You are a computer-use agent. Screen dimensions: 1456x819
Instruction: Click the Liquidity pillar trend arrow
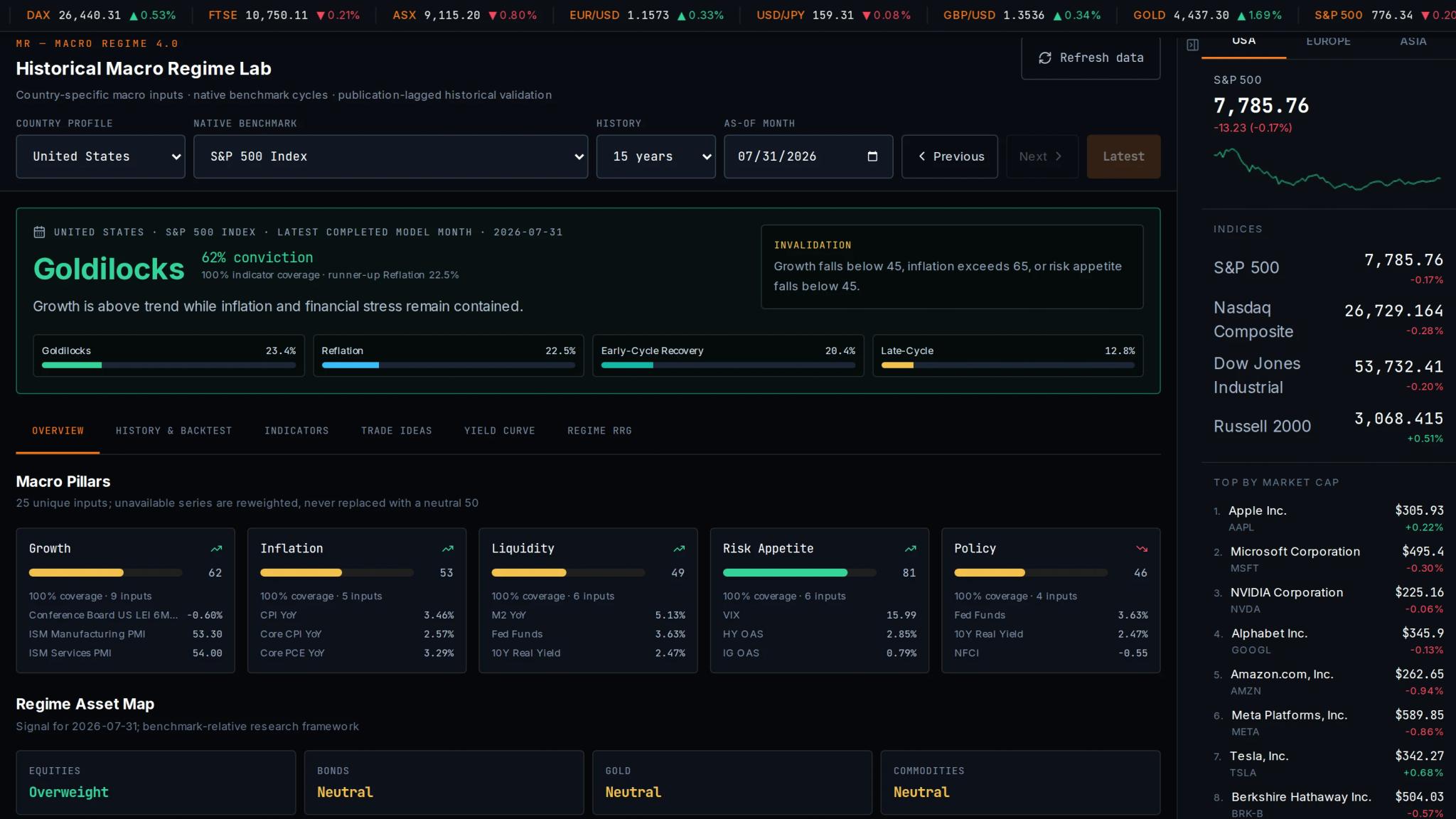[x=679, y=549]
